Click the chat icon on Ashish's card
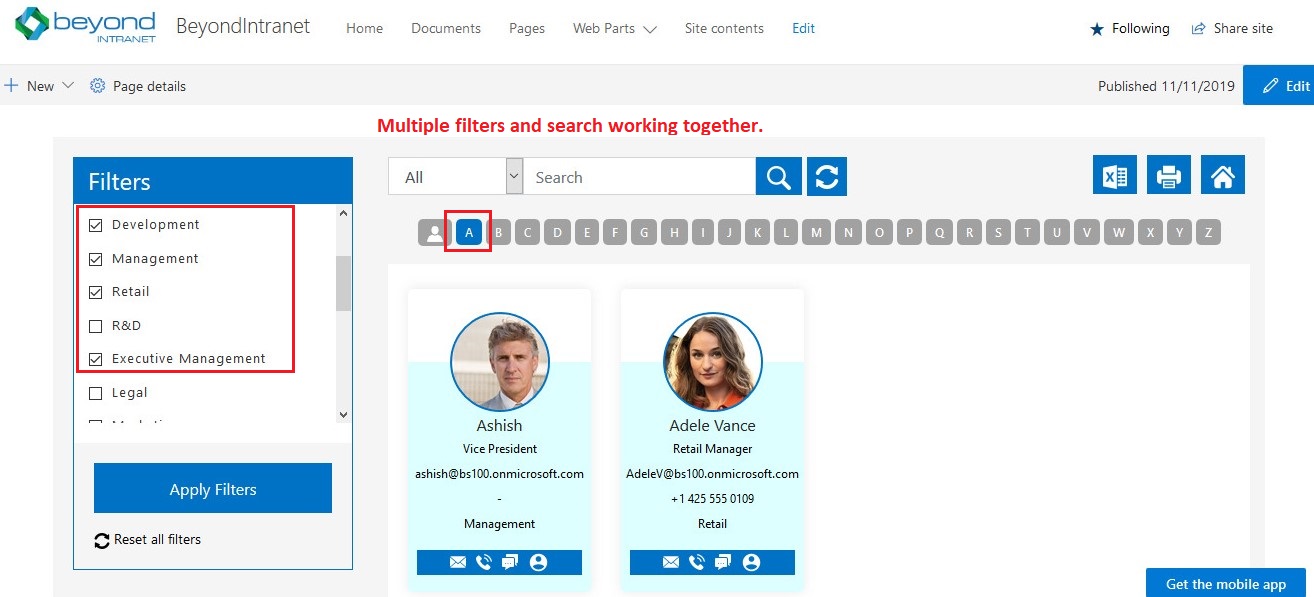 (509, 562)
